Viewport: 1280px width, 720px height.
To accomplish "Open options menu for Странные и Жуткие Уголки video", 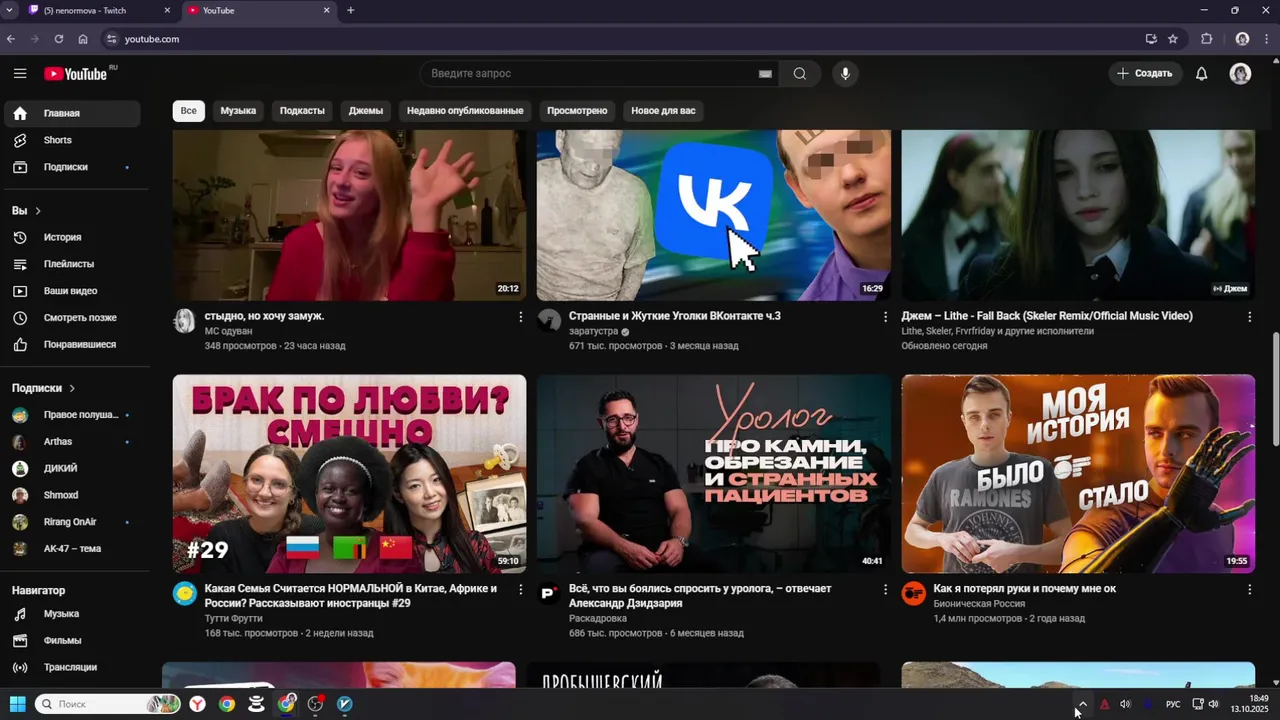I will [885, 317].
